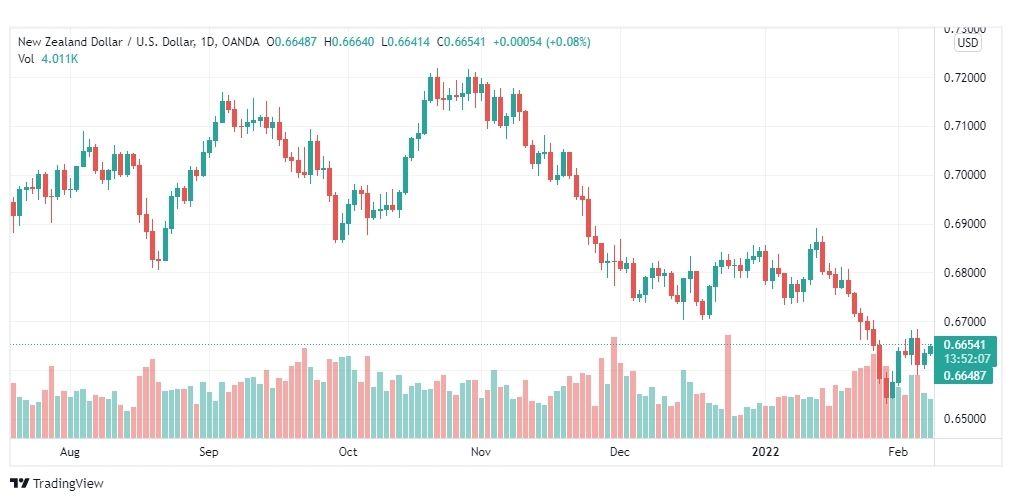Click the Nov label on time axis
This screenshot has height=501, width=1012.
point(481,452)
